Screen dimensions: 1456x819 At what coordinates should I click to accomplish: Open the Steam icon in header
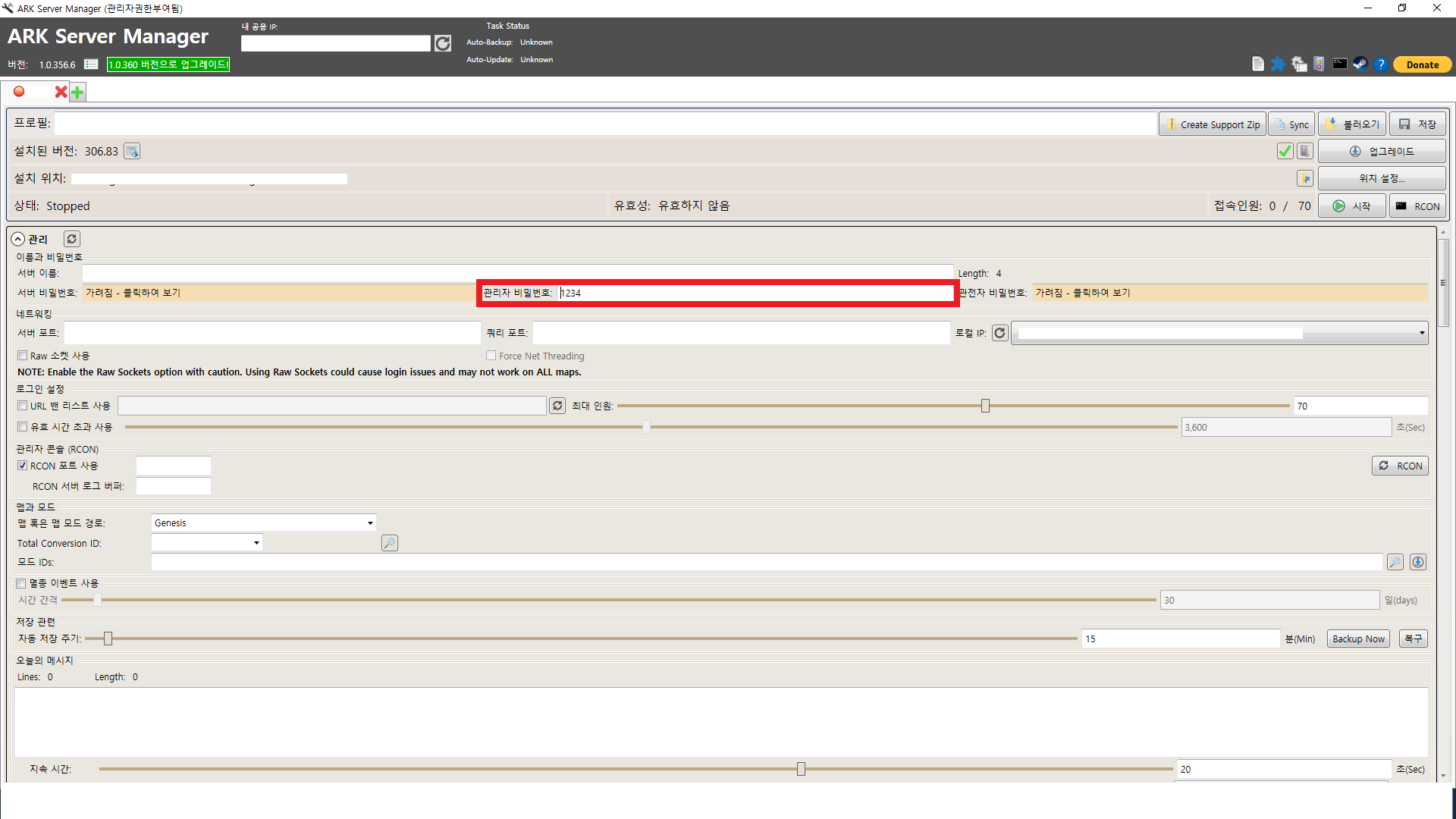tap(1360, 64)
